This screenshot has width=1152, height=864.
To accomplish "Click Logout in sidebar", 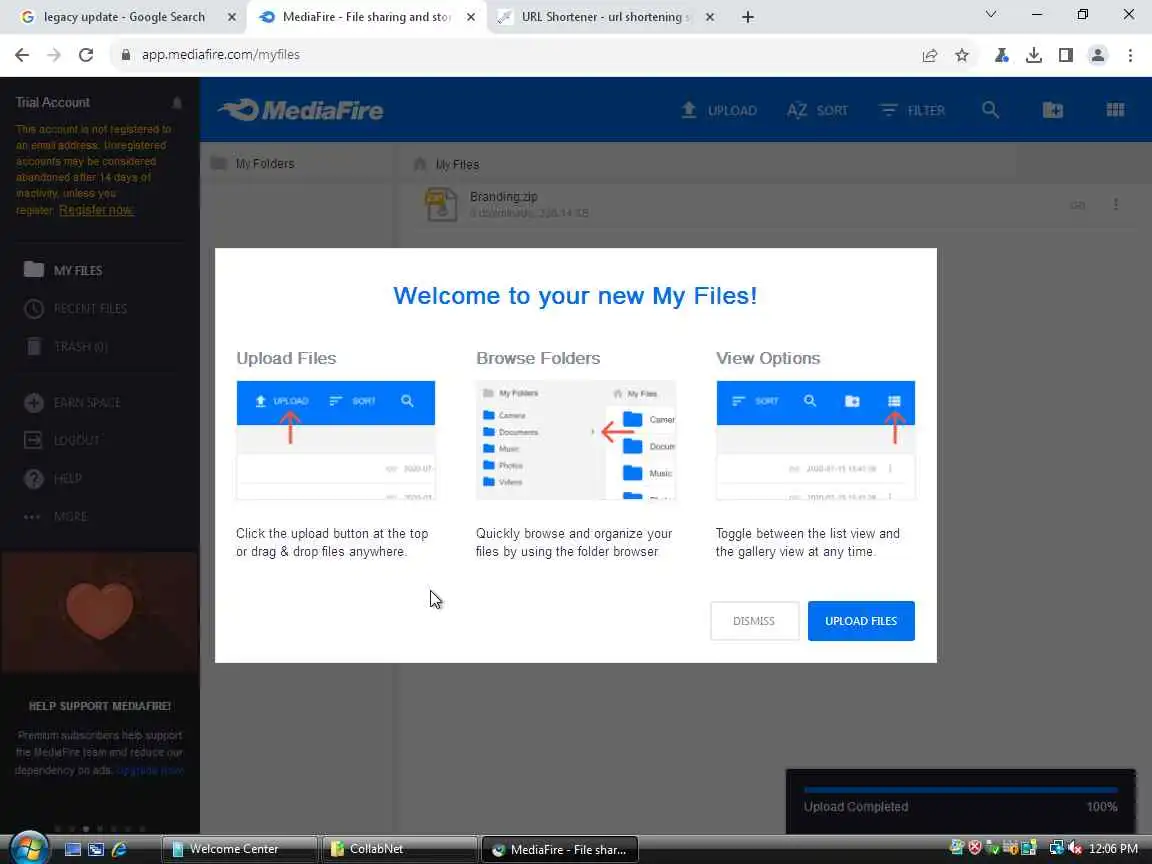I will click(x=62, y=440).
